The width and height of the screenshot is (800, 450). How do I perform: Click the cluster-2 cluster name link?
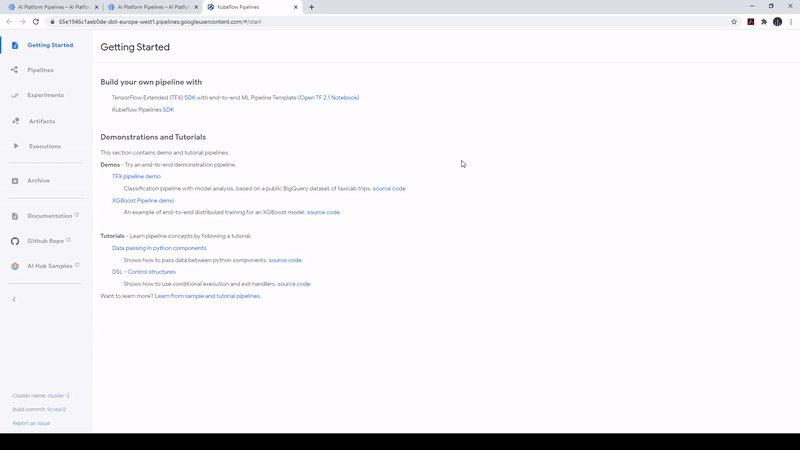pyautogui.click(x=59, y=396)
